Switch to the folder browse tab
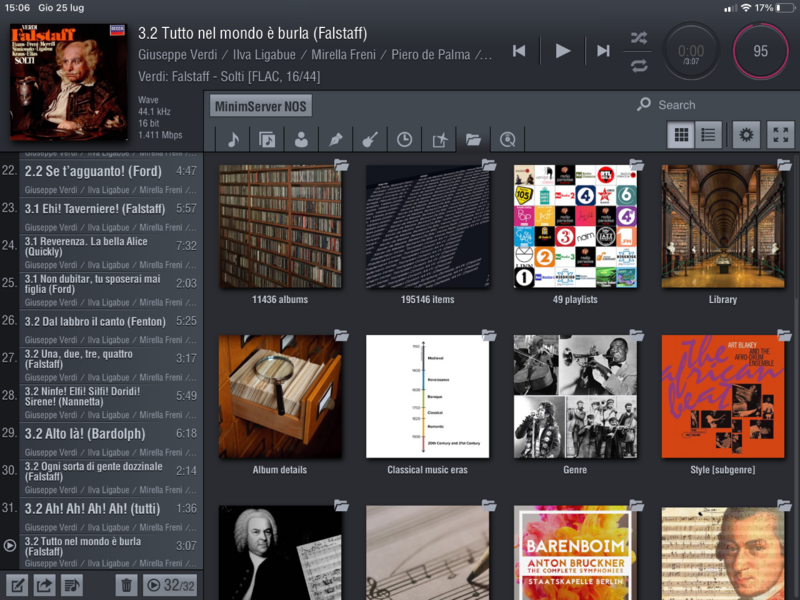The height and width of the screenshot is (600, 800). point(473,140)
